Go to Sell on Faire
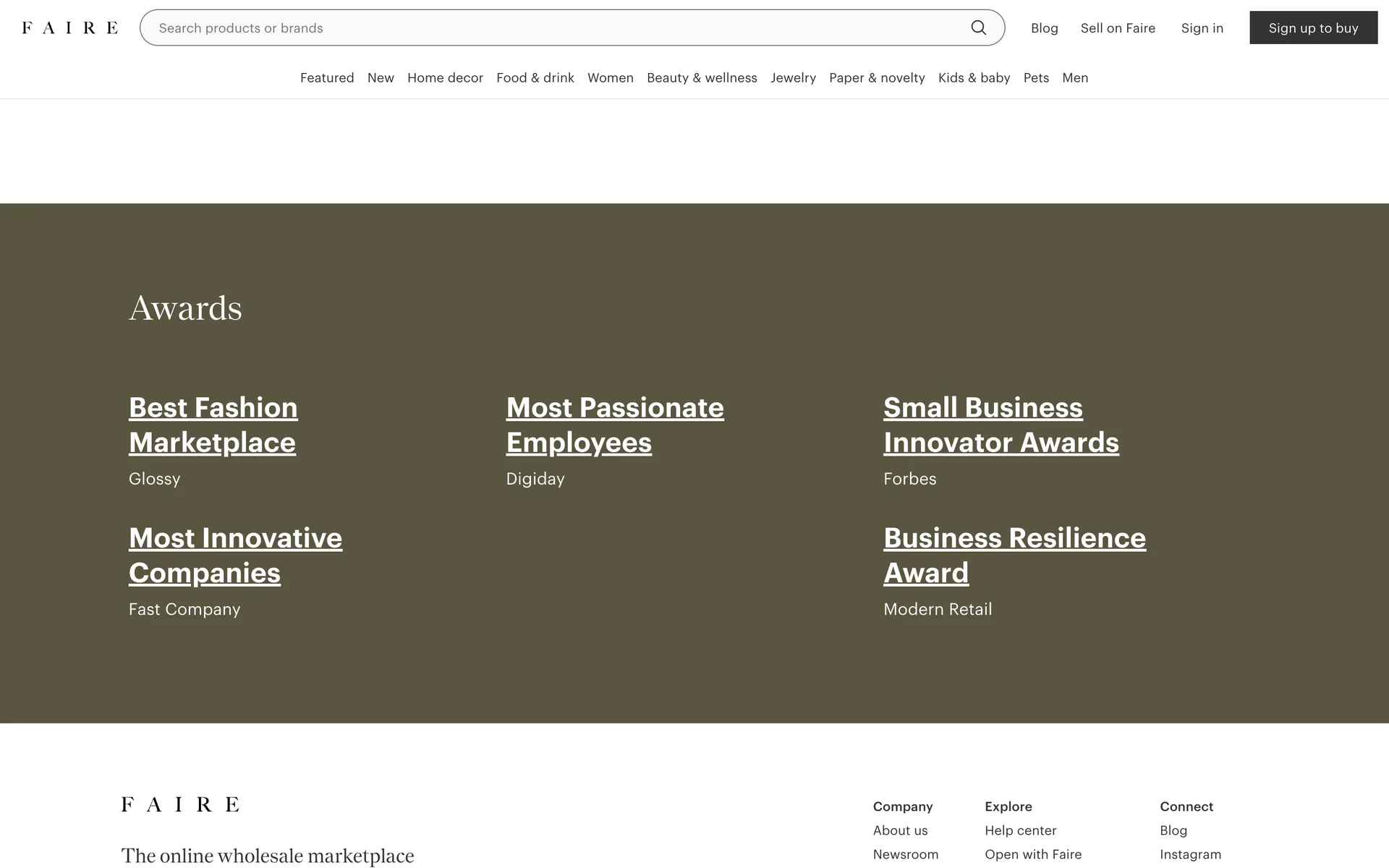Viewport: 1389px width, 868px height. (x=1118, y=27)
